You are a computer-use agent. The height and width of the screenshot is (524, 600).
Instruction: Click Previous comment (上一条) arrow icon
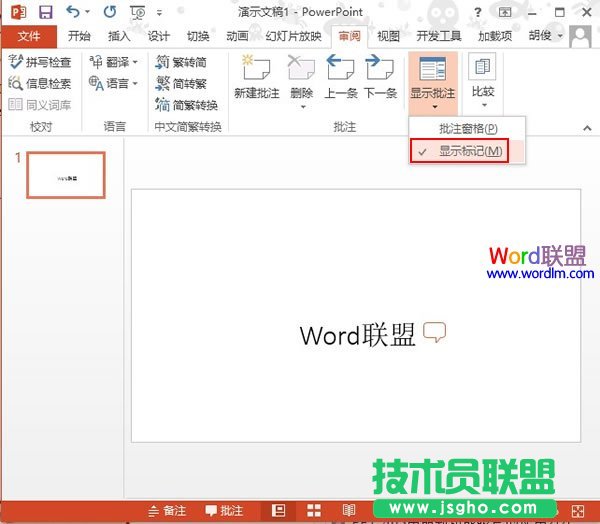340,69
